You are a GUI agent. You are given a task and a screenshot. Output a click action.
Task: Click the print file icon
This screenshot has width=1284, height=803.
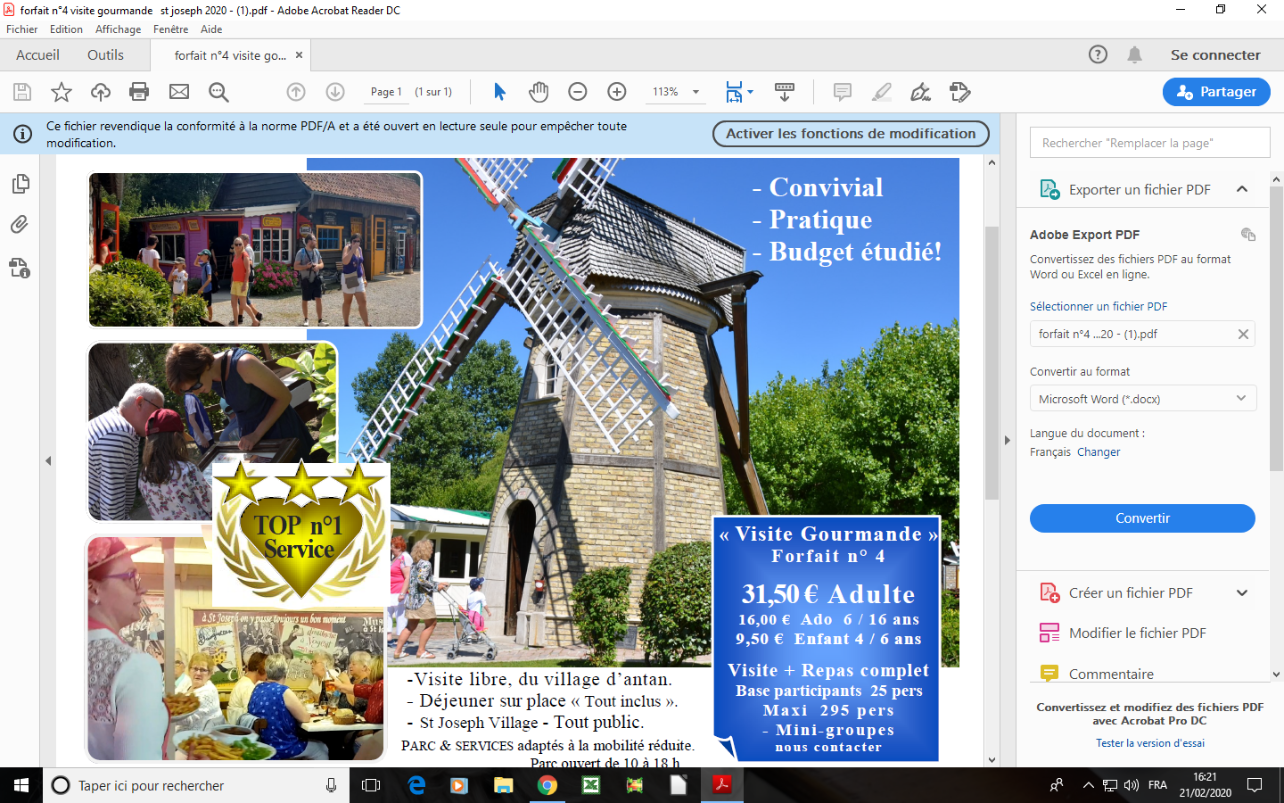(139, 92)
